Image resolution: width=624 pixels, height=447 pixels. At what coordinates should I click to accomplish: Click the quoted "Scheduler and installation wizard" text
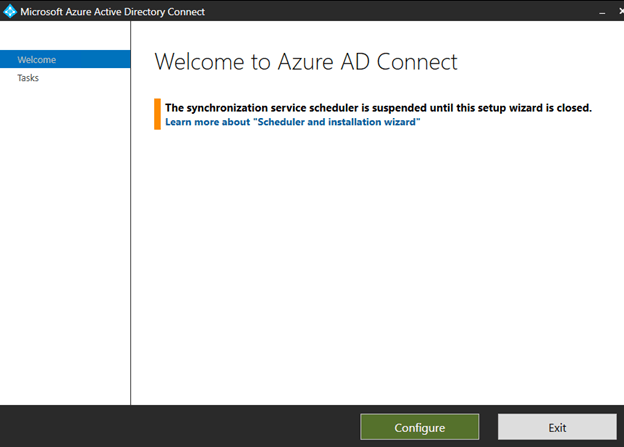coord(337,121)
